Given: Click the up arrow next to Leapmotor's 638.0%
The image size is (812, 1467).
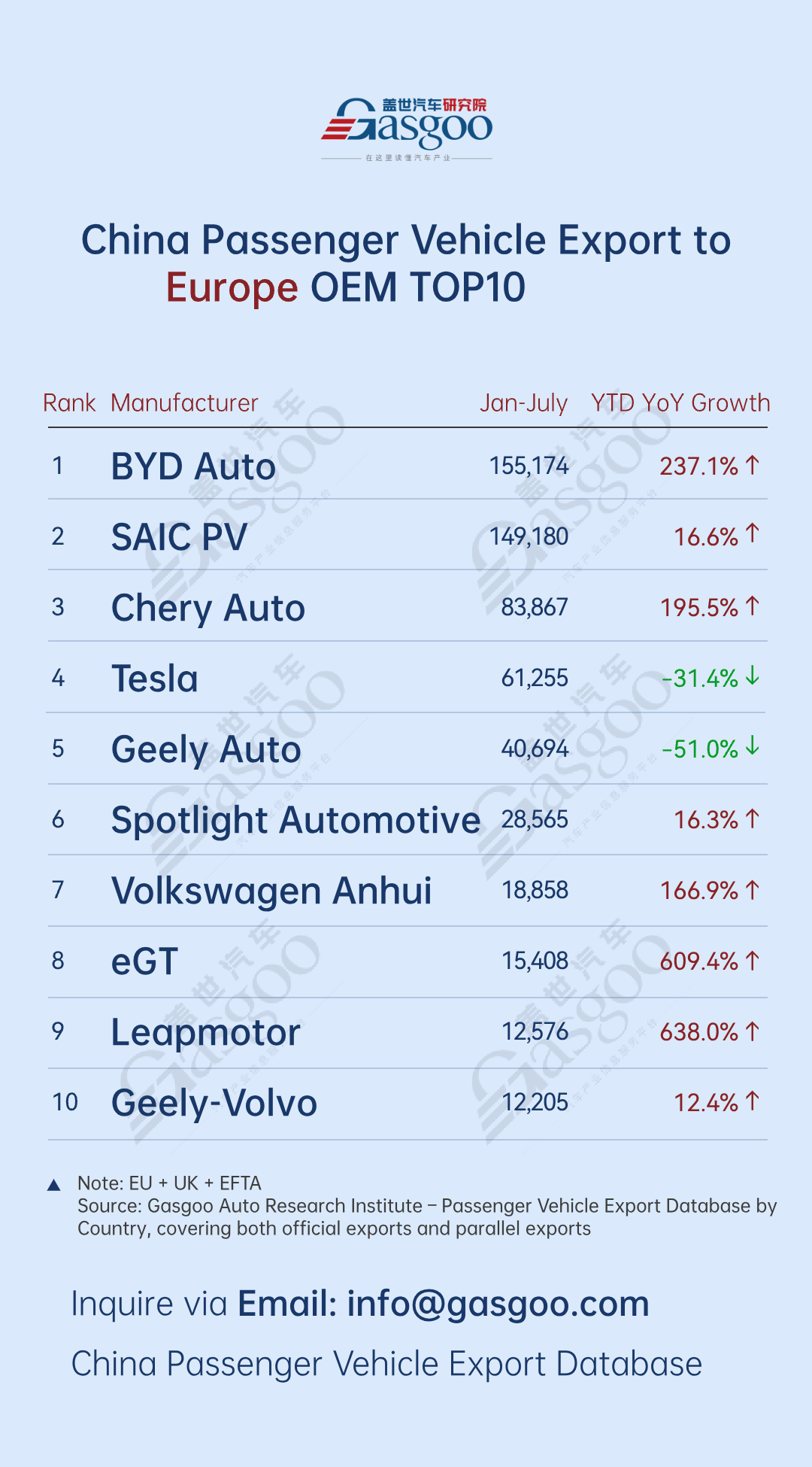Looking at the screenshot, I should [x=753, y=1031].
